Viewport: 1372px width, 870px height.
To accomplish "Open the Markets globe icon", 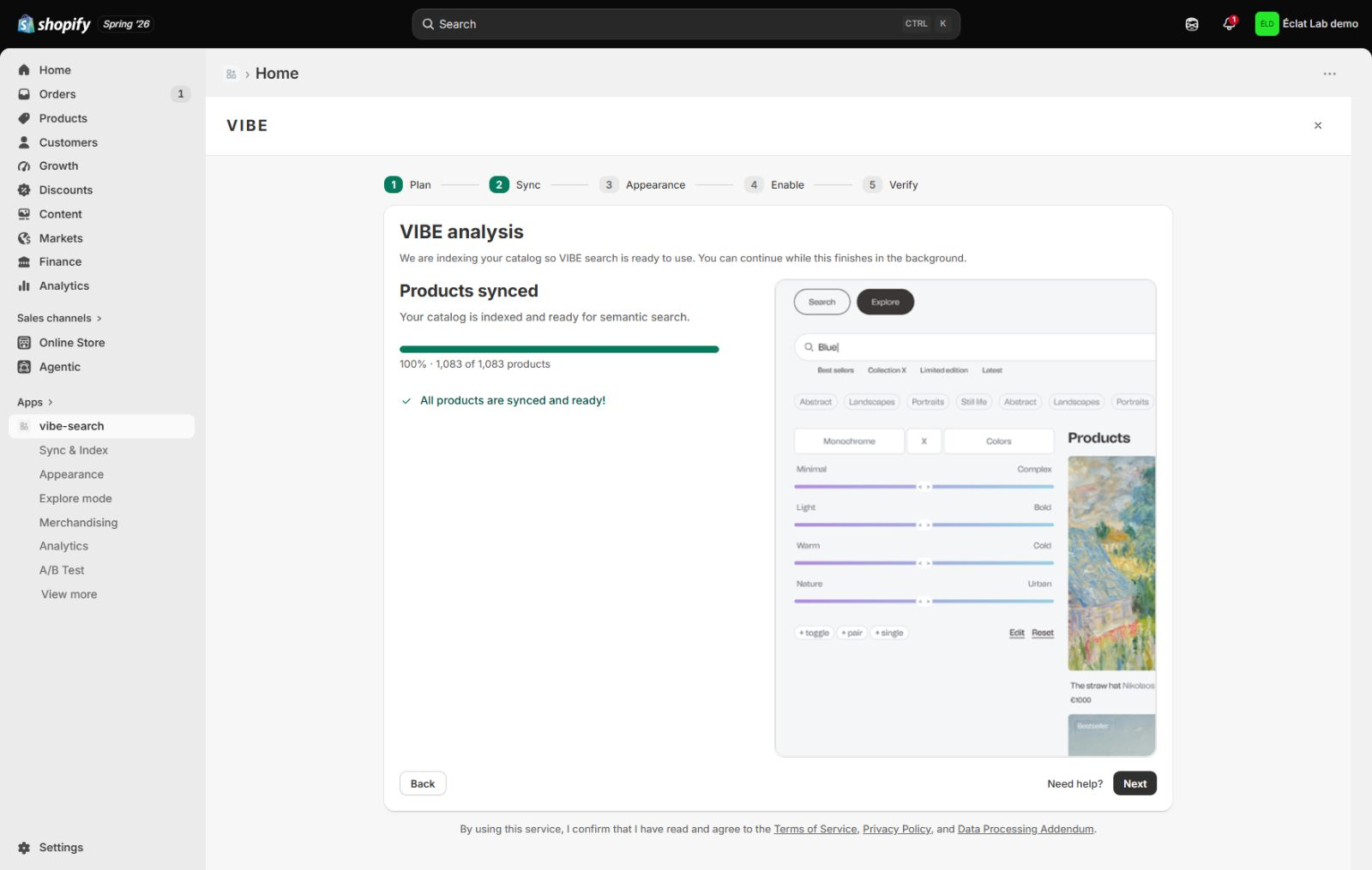I will [24, 238].
